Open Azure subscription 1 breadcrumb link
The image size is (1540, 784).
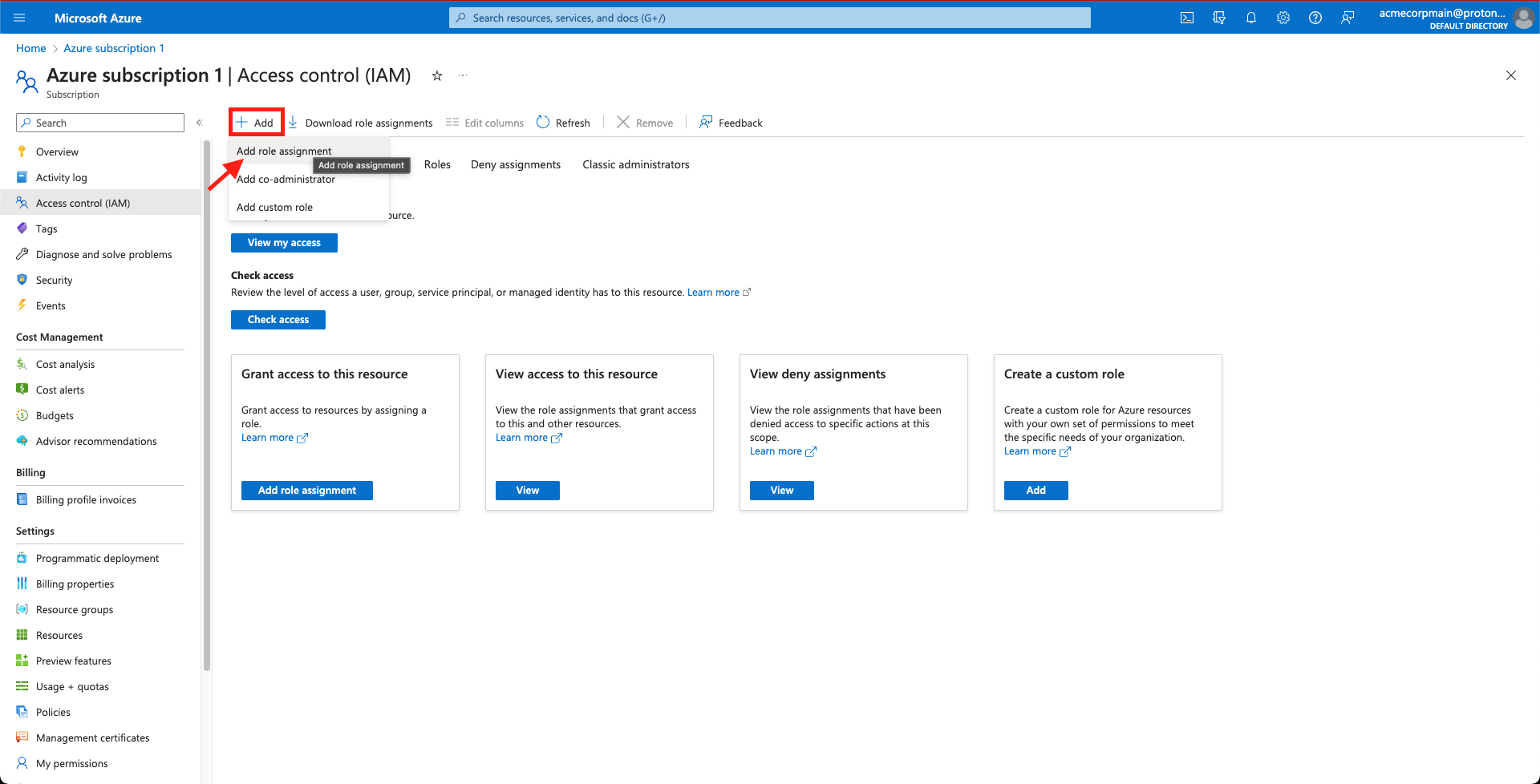coord(114,48)
